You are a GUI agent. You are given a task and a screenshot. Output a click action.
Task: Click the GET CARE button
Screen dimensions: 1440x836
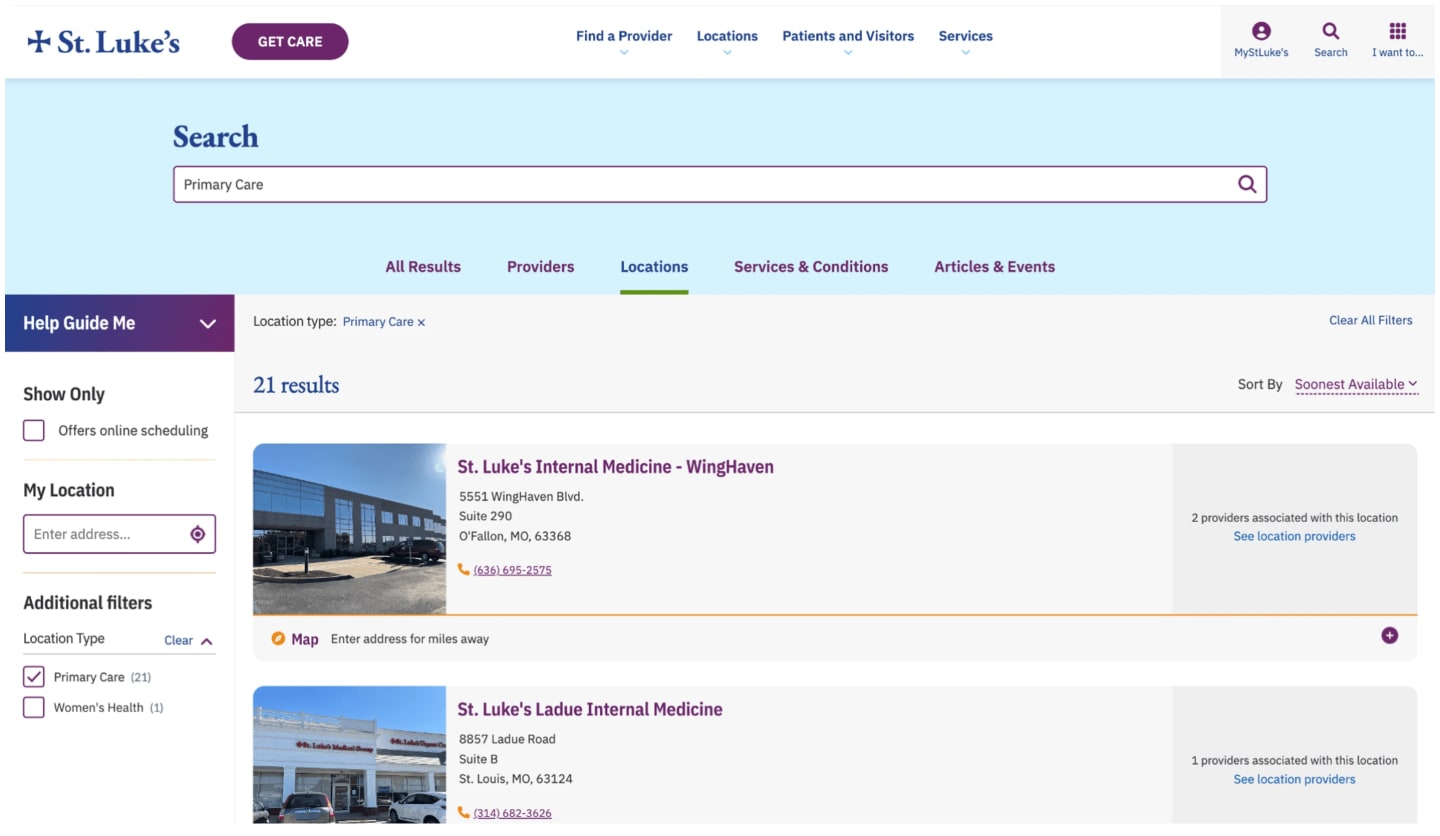(290, 42)
